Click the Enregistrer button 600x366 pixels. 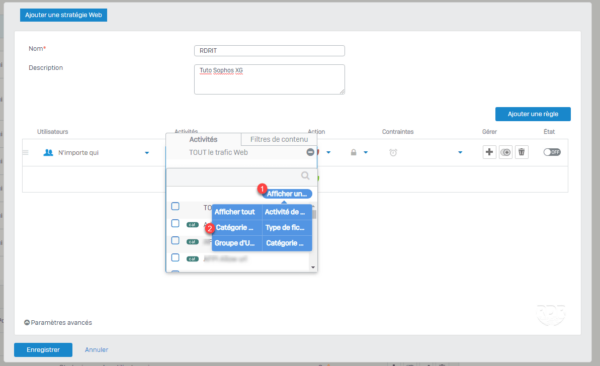[43, 350]
